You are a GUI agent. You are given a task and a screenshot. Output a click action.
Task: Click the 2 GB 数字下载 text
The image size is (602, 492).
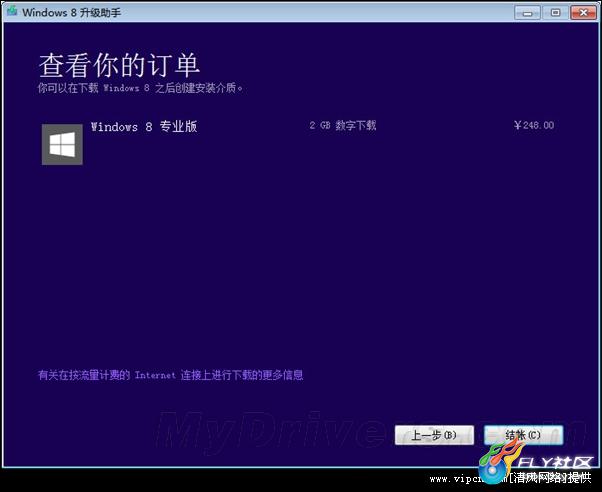[343, 125]
